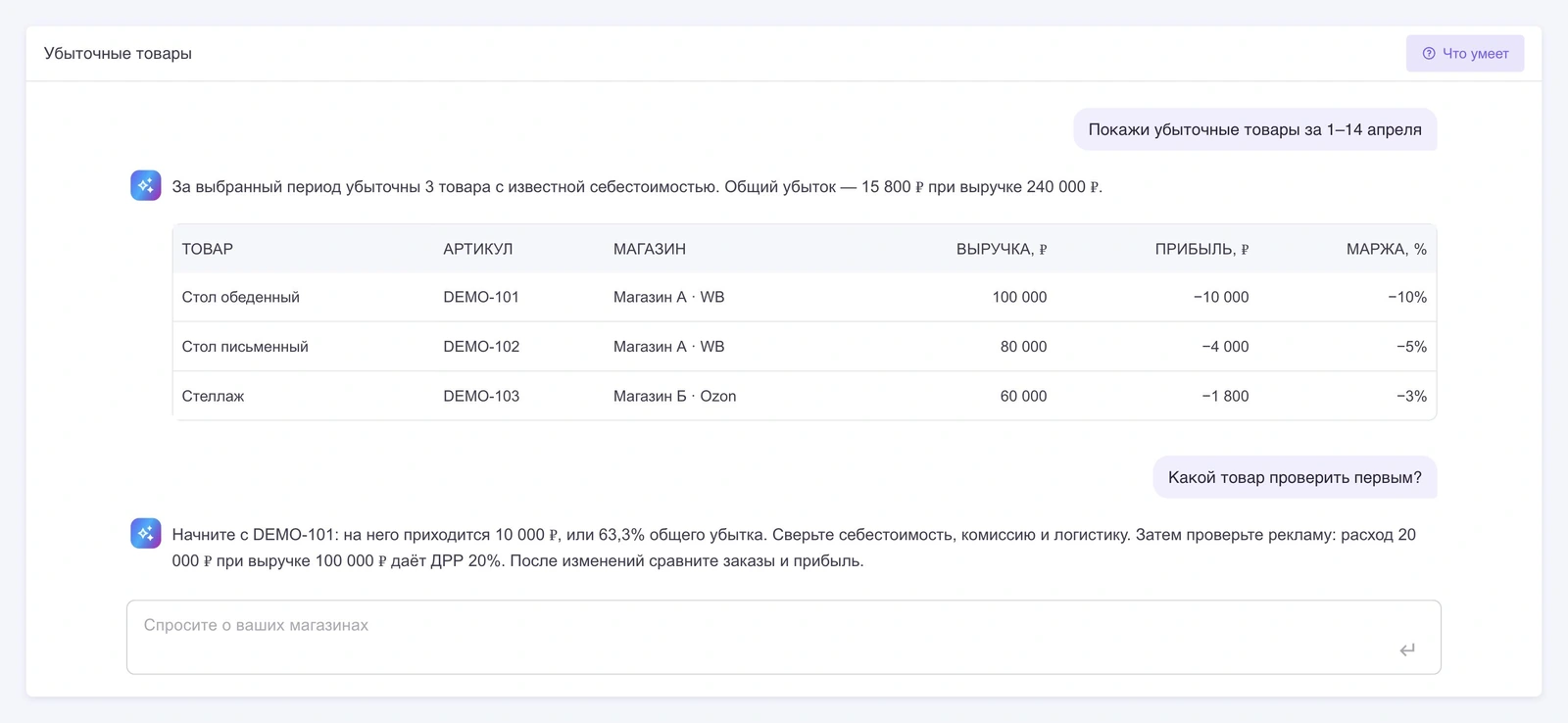
Task: Select the "Какой товар проверить первым?" message
Action: 1295,477
